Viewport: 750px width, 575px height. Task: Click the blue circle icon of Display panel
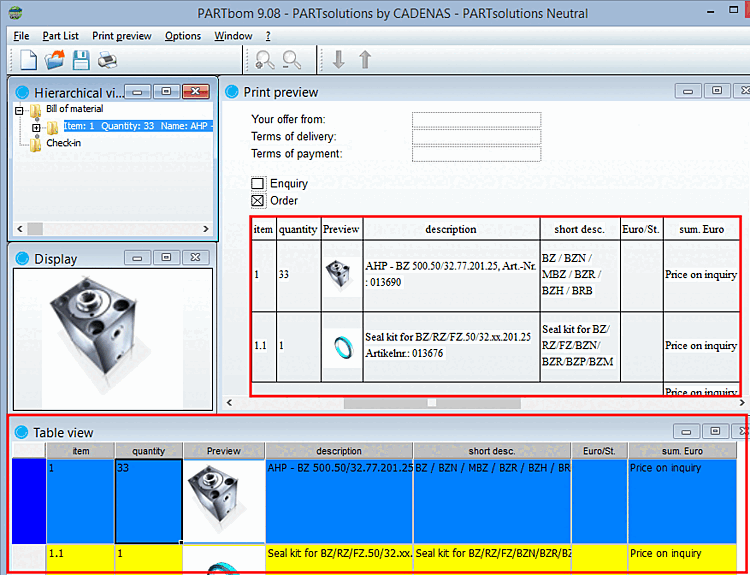[22, 258]
